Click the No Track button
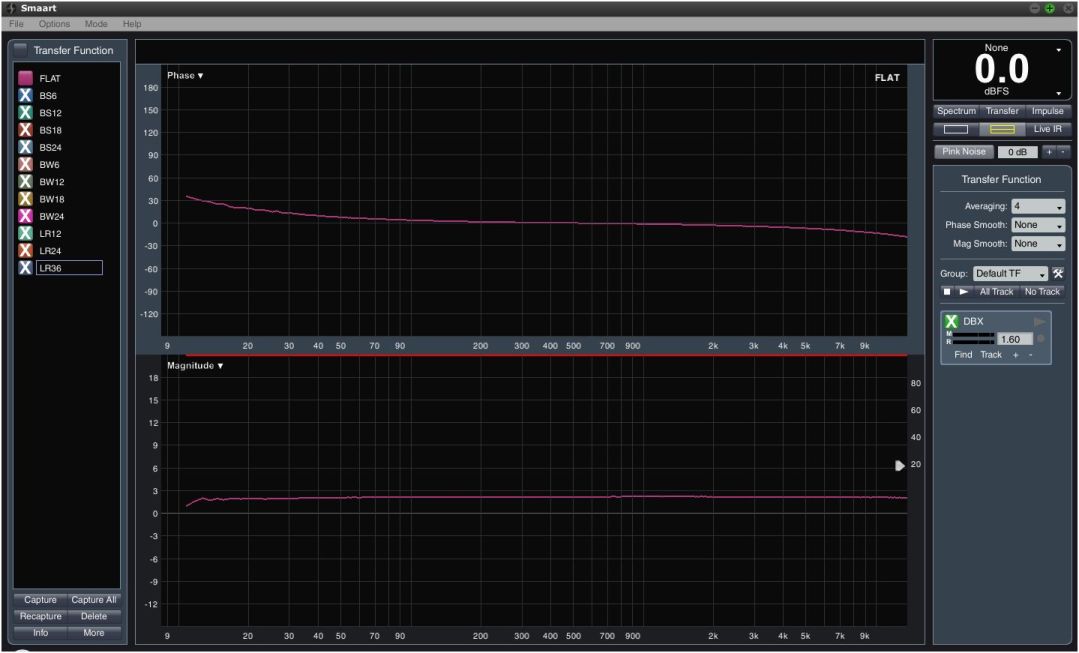This screenshot has height=653, width=1079. (x=1042, y=292)
